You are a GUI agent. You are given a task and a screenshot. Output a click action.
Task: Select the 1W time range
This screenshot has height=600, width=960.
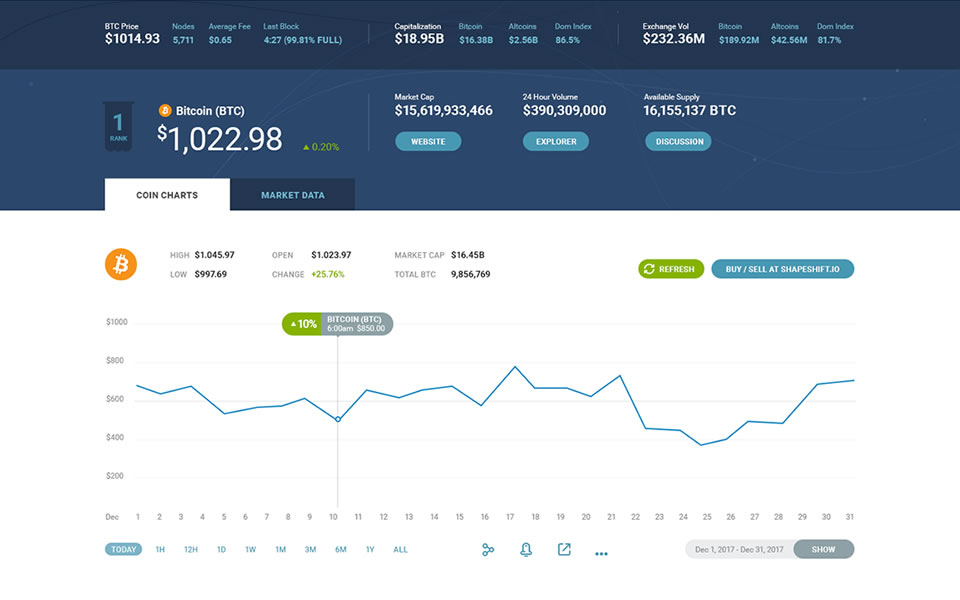[x=250, y=549]
